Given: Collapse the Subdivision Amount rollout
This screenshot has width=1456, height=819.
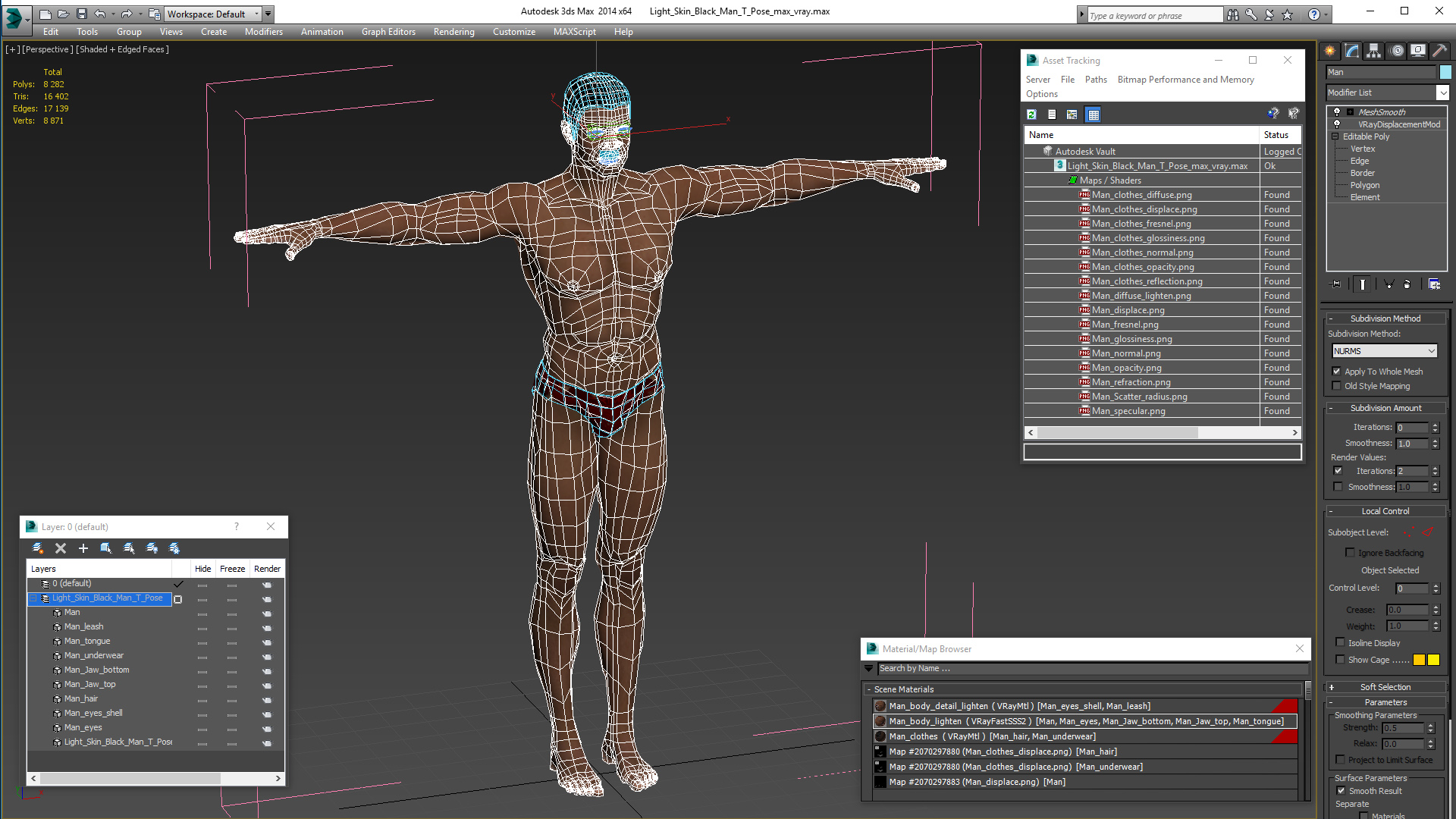Looking at the screenshot, I should 1385,408.
